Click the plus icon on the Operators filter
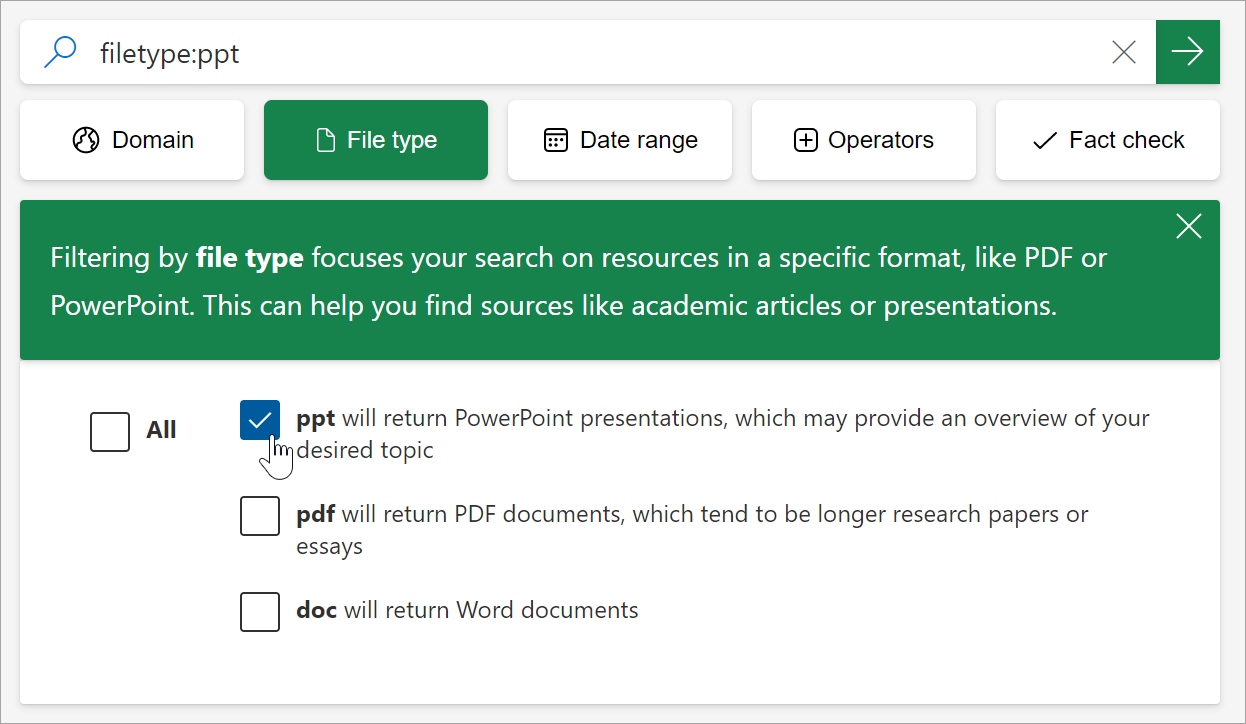 pyautogui.click(x=804, y=140)
